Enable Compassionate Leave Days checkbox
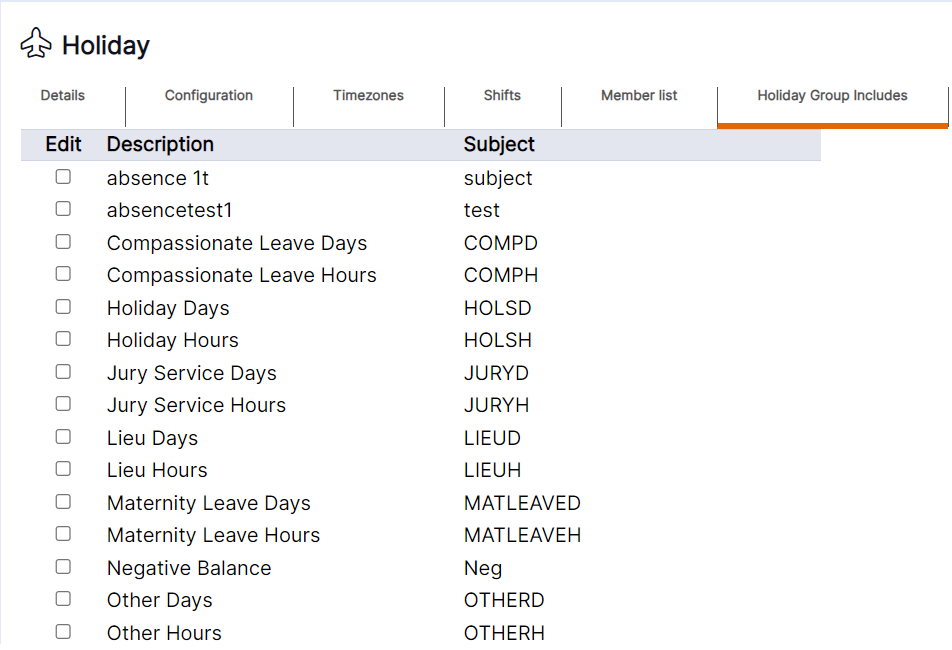This screenshot has height=650, width=952. tap(63, 242)
